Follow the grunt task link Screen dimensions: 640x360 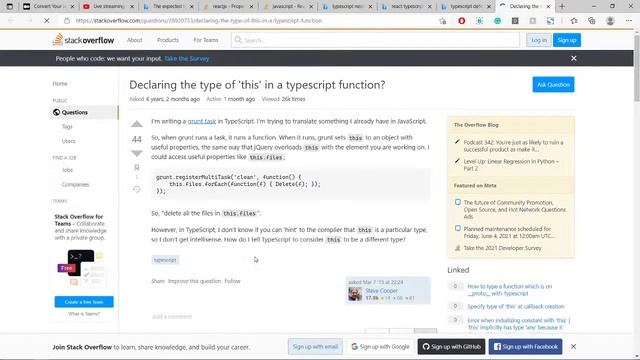tap(202, 121)
